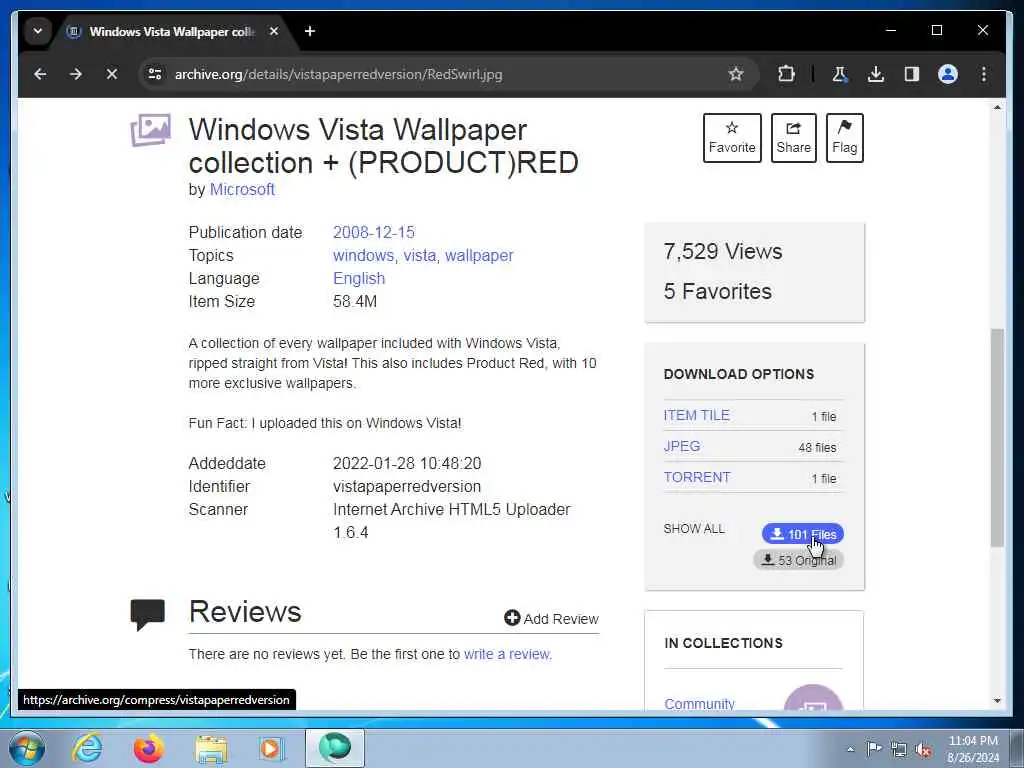
Task: Download the ITEM TILE file
Action: pyautogui.click(x=696, y=415)
